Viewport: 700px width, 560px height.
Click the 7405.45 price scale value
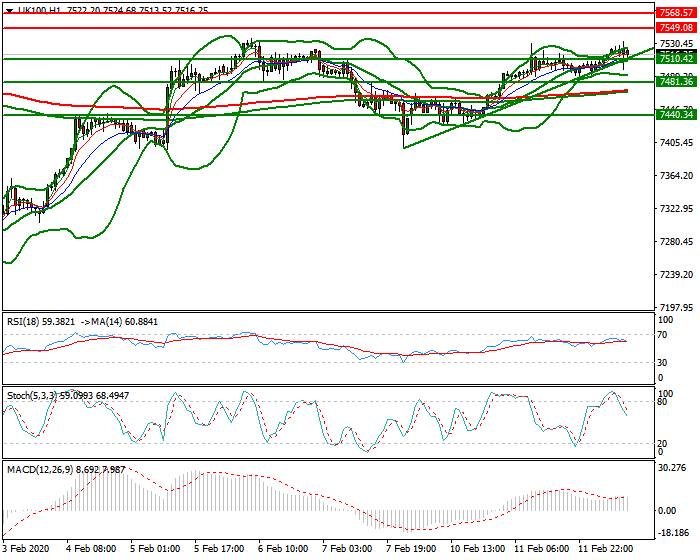(676, 143)
